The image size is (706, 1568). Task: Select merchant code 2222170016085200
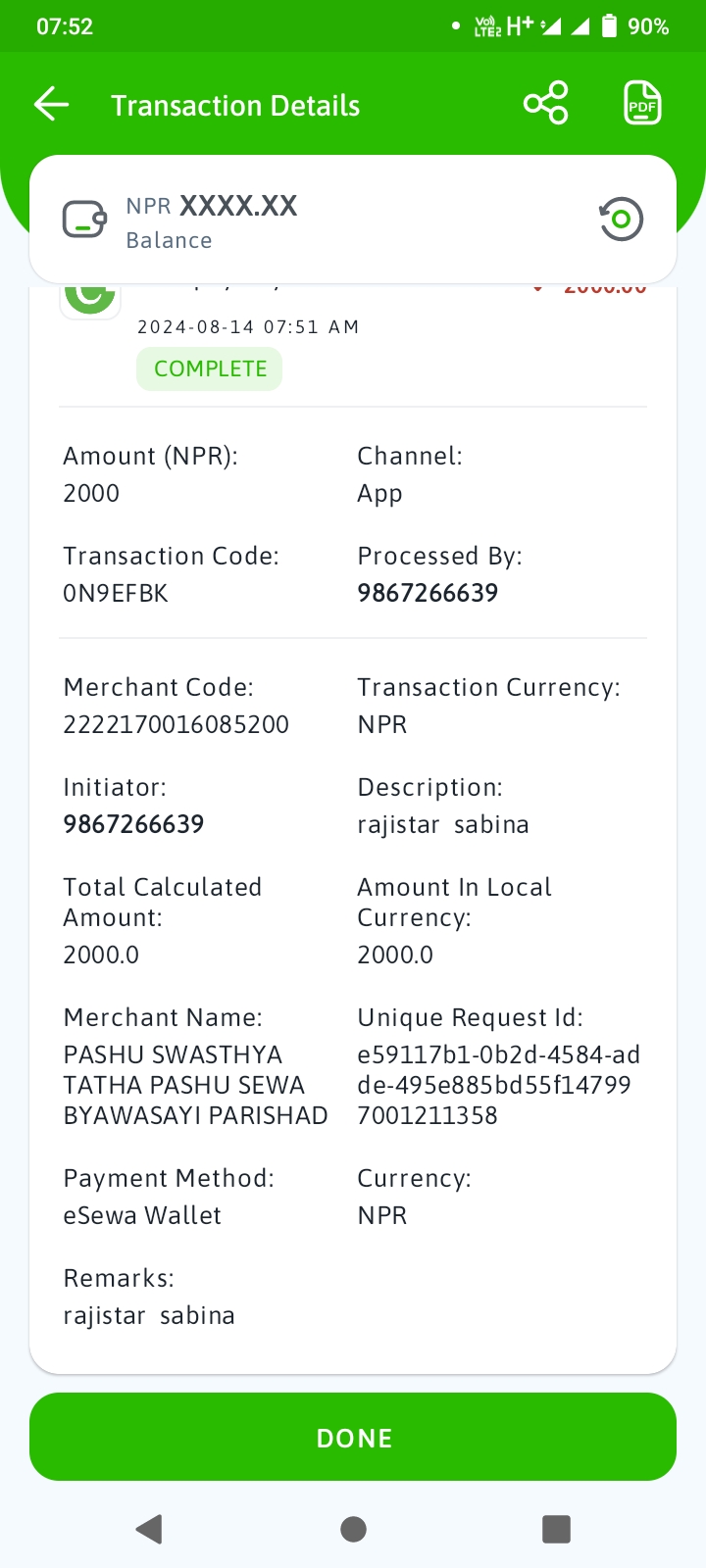(x=176, y=724)
